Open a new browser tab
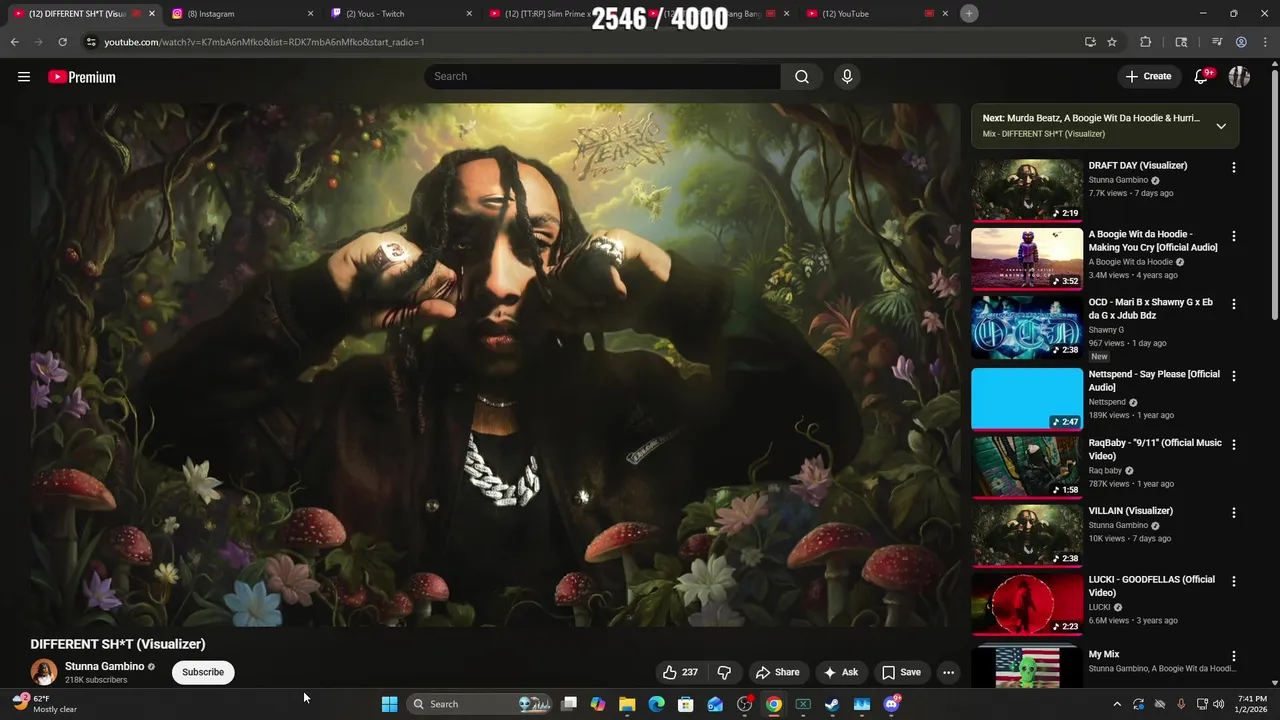 click(x=969, y=13)
